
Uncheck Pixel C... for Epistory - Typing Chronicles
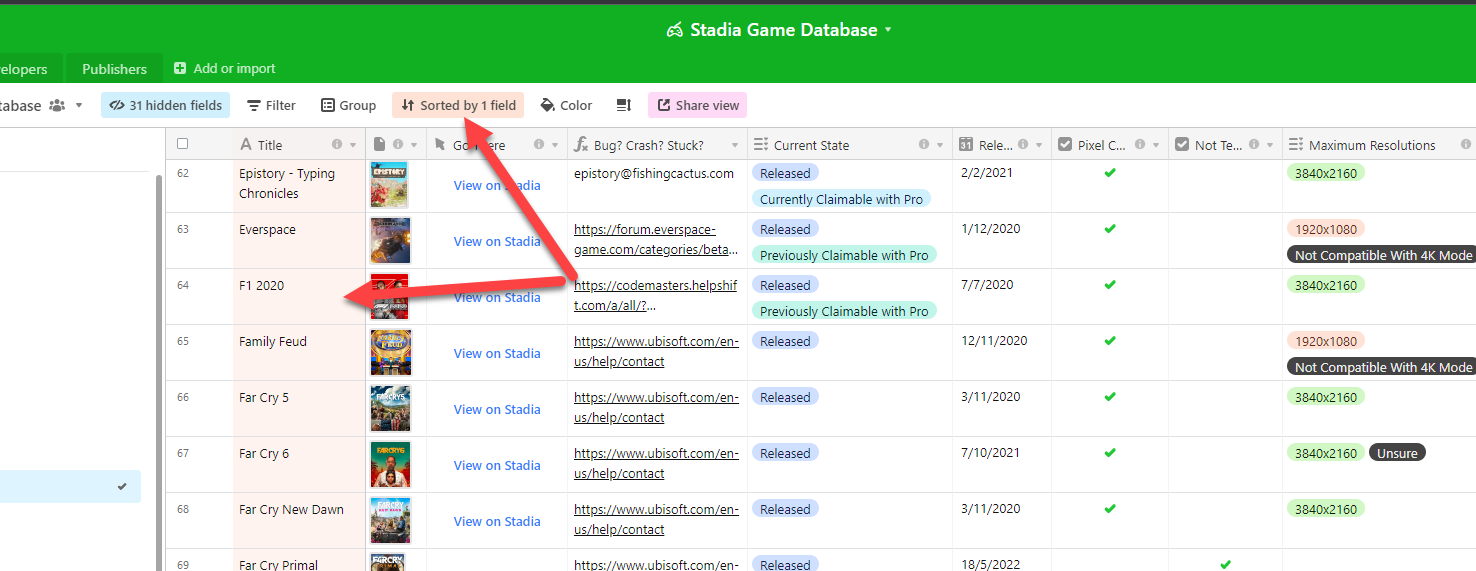(x=1110, y=173)
